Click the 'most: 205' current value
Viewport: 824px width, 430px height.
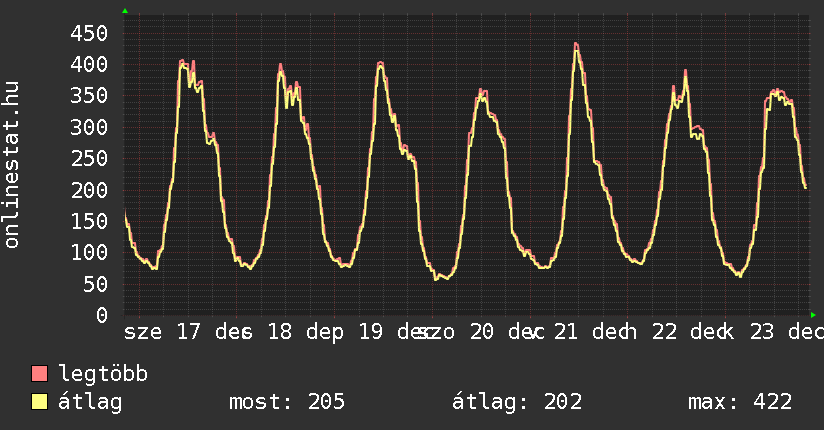tap(287, 402)
